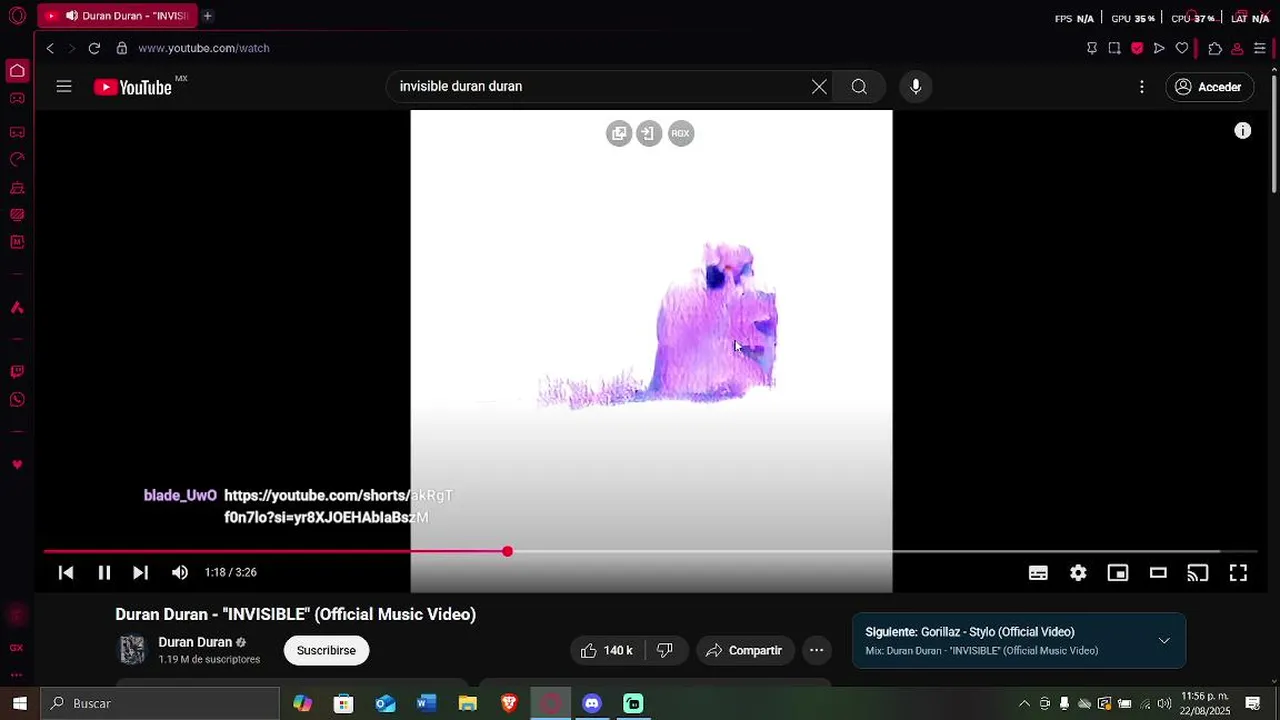This screenshot has height=720, width=1280.
Task: Click the pin icon in address bar
Action: pos(1092,48)
